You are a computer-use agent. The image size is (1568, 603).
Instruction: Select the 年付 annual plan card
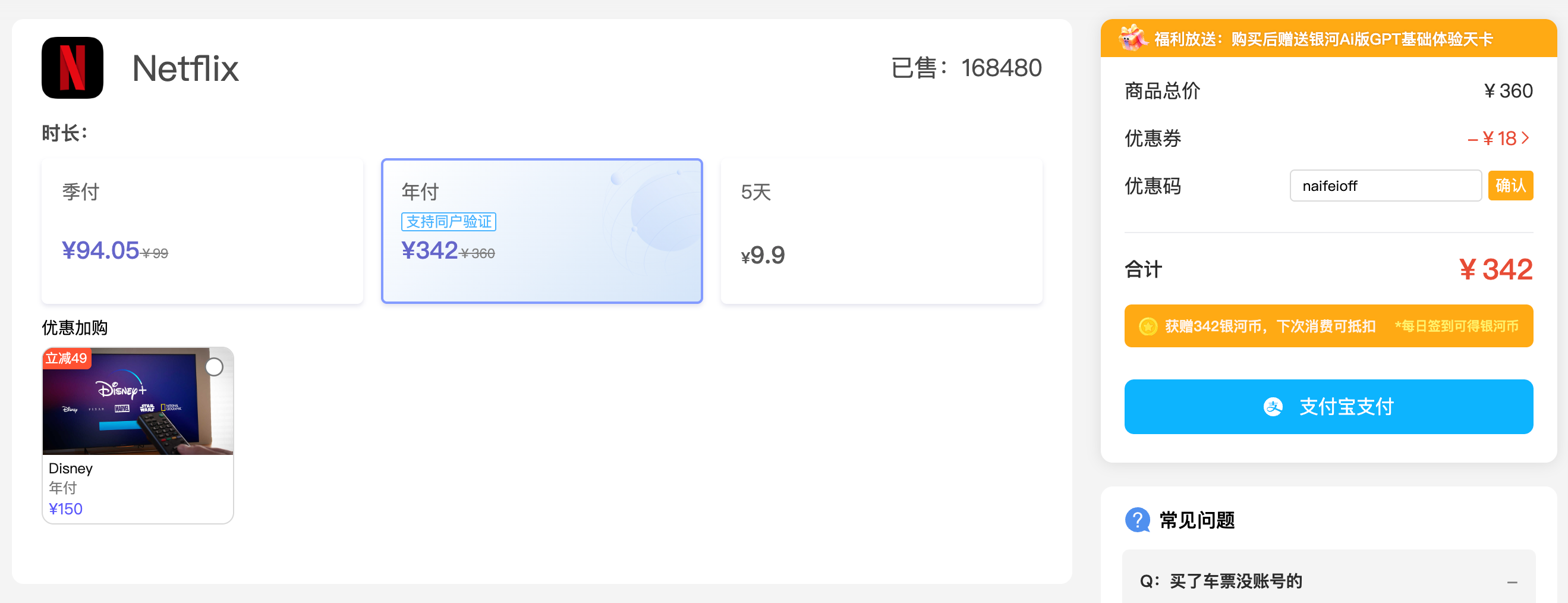point(541,231)
